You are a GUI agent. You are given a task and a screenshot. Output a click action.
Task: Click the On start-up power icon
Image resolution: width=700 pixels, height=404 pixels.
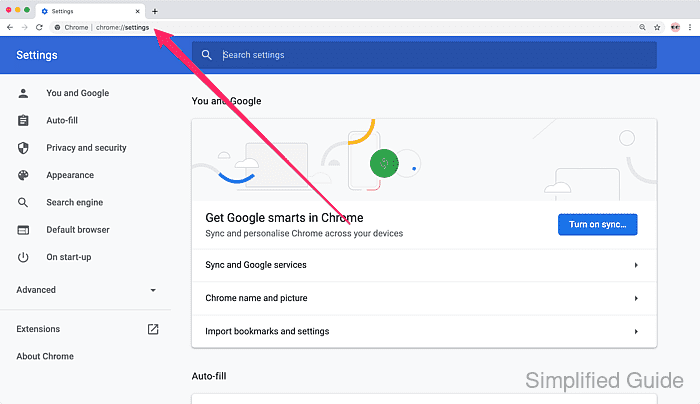click(23, 257)
